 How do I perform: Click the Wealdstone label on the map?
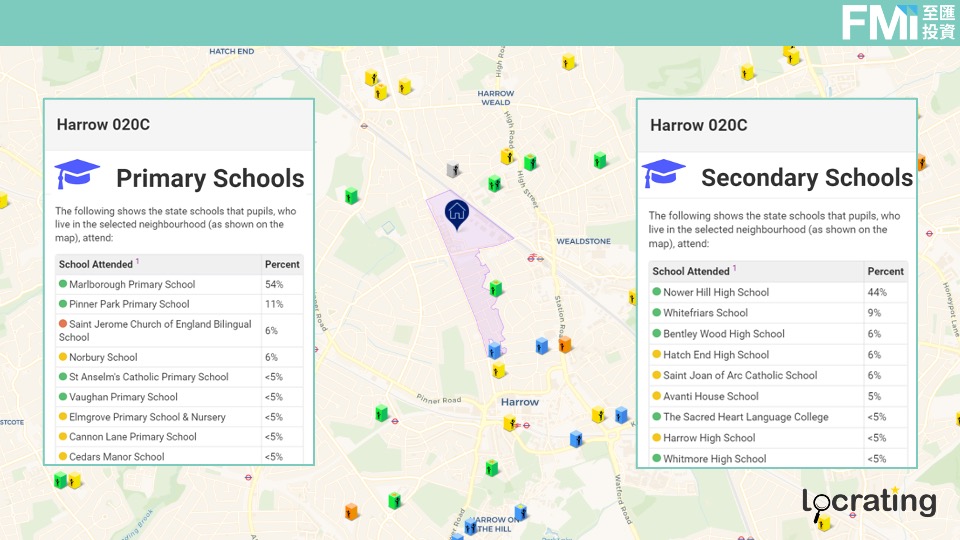(583, 242)
